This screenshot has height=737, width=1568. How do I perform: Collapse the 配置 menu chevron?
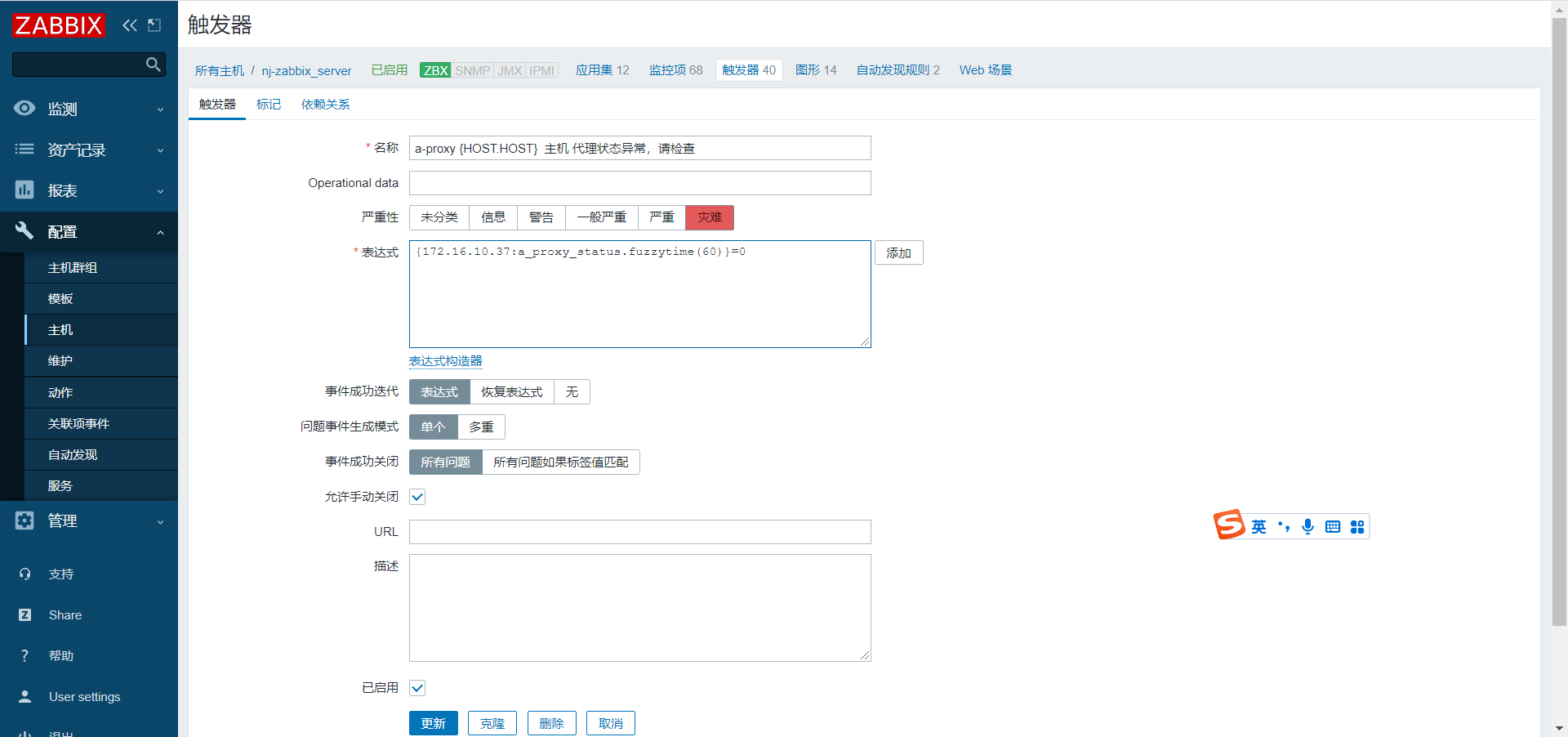coord(160,233)
